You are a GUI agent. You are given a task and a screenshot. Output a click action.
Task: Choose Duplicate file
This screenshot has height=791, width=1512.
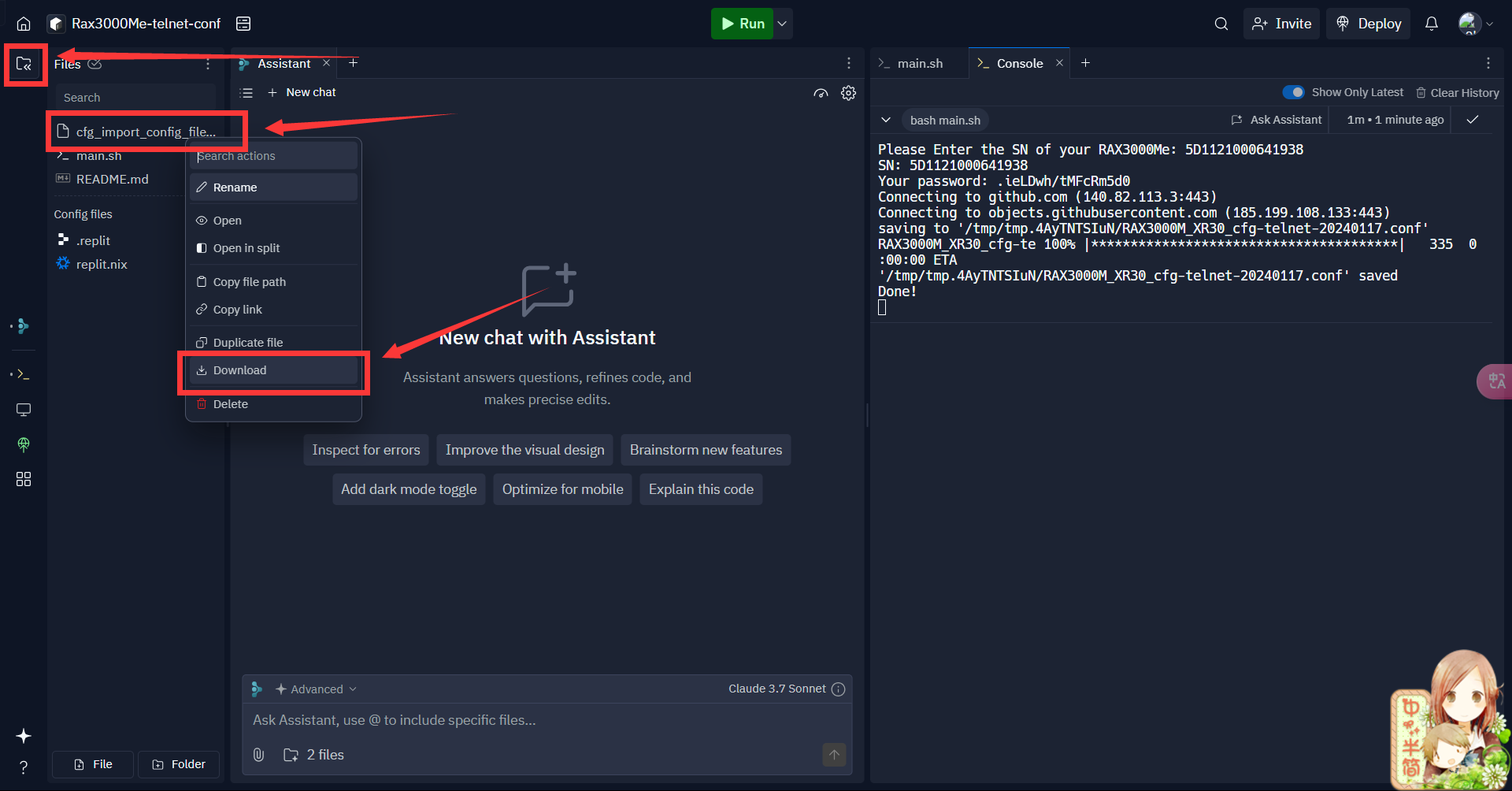[x=273, y=343]
